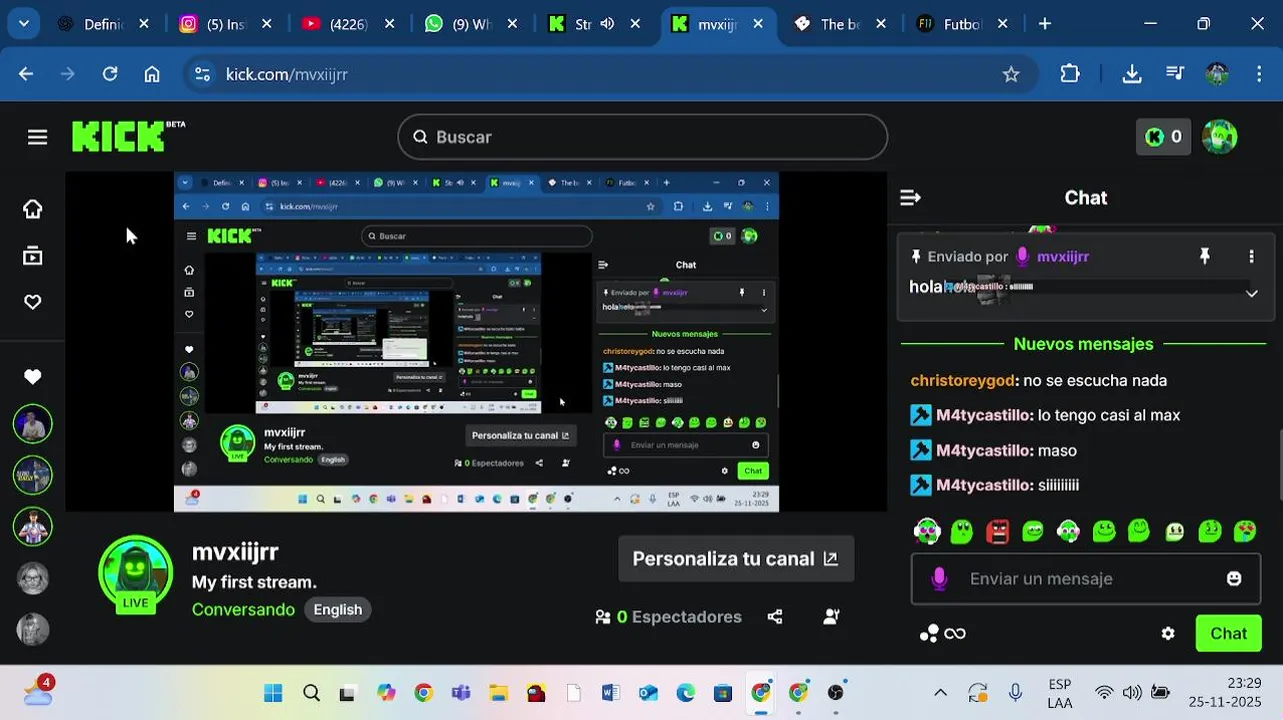
Task: Click the Enviar un mensaje input
Action: click(x=1085, y=579)
